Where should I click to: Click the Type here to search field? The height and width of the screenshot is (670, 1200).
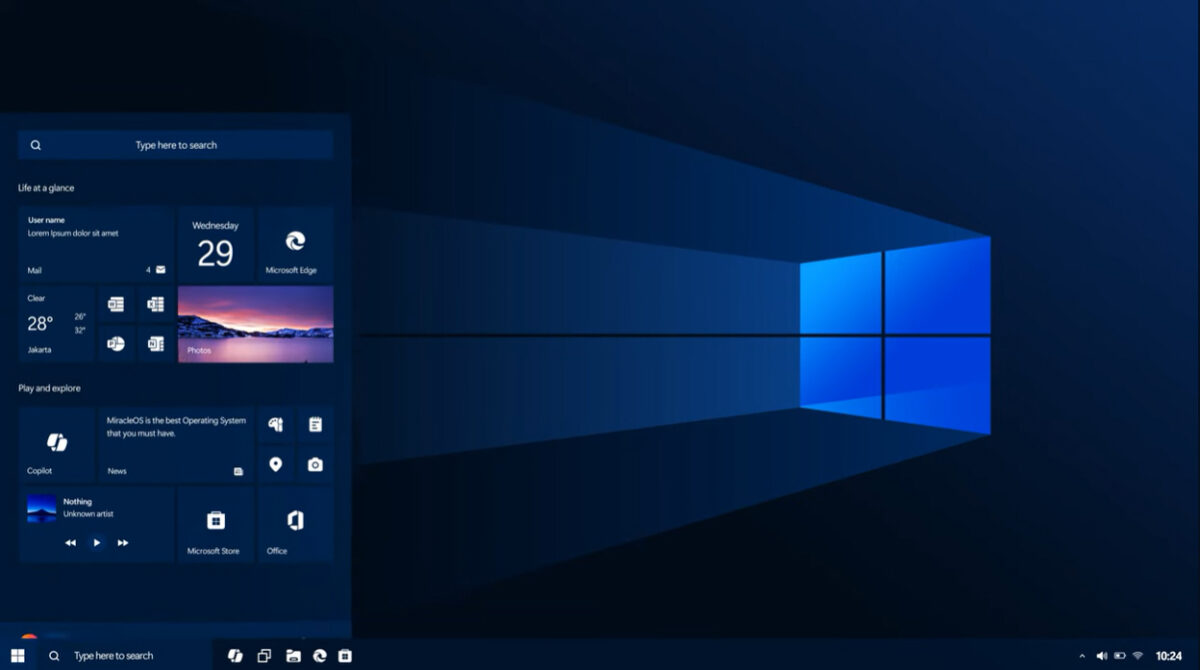175,144
